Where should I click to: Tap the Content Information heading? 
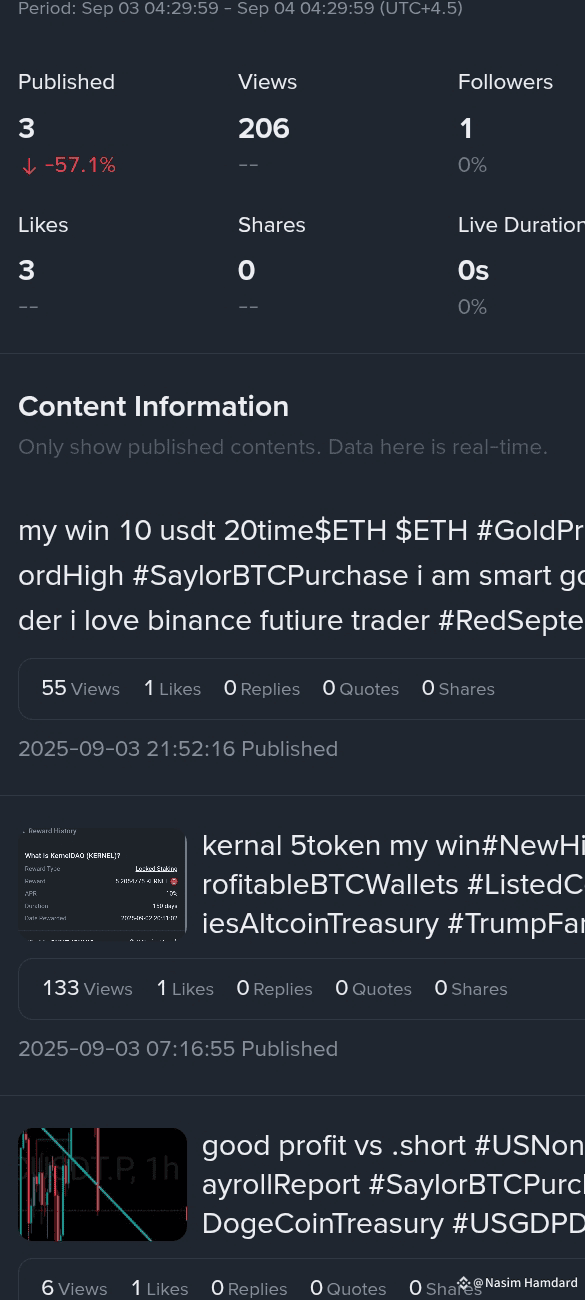tap(153, 406)
